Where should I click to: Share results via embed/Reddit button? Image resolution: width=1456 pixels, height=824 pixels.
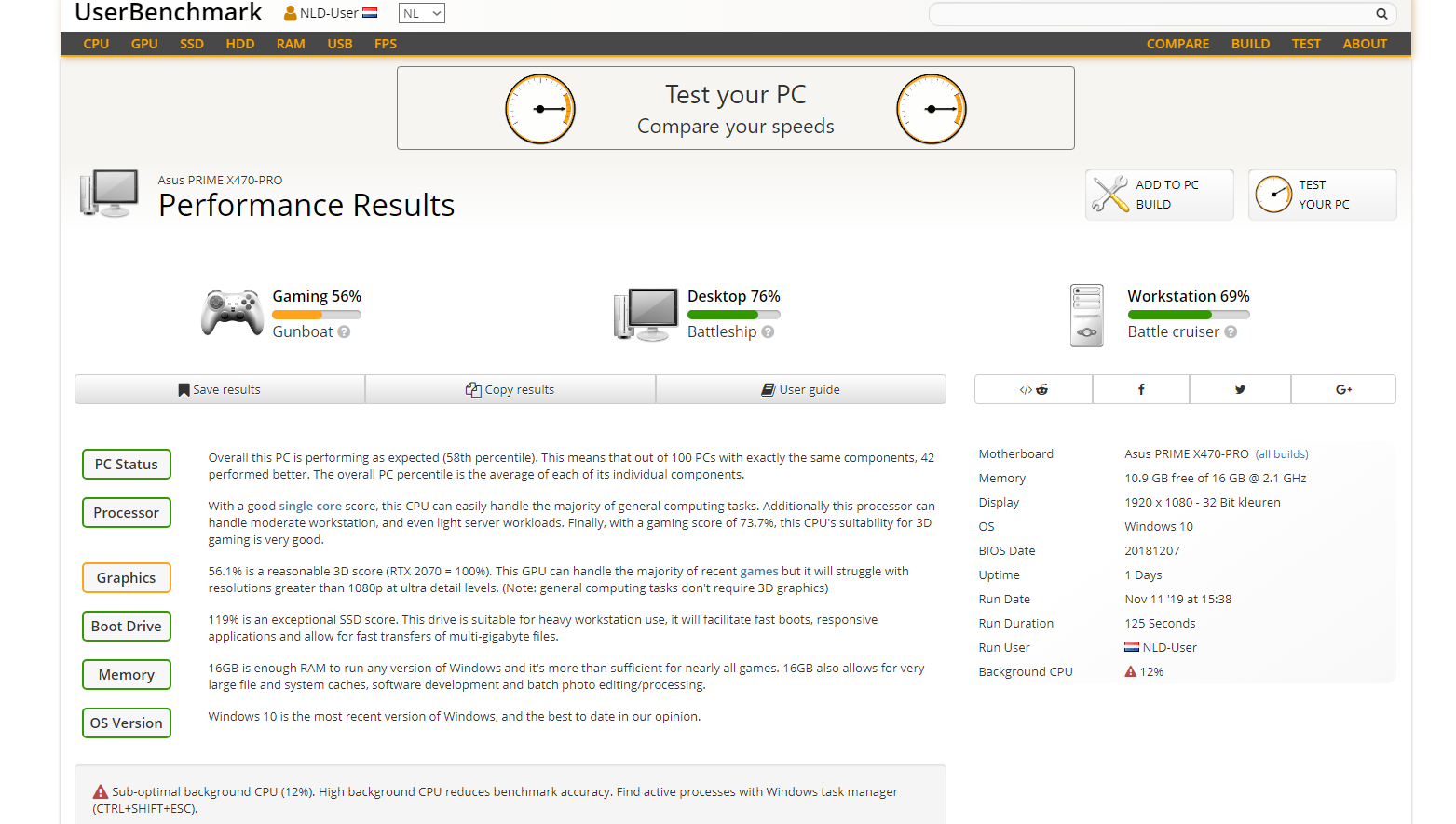point(1033,389)
